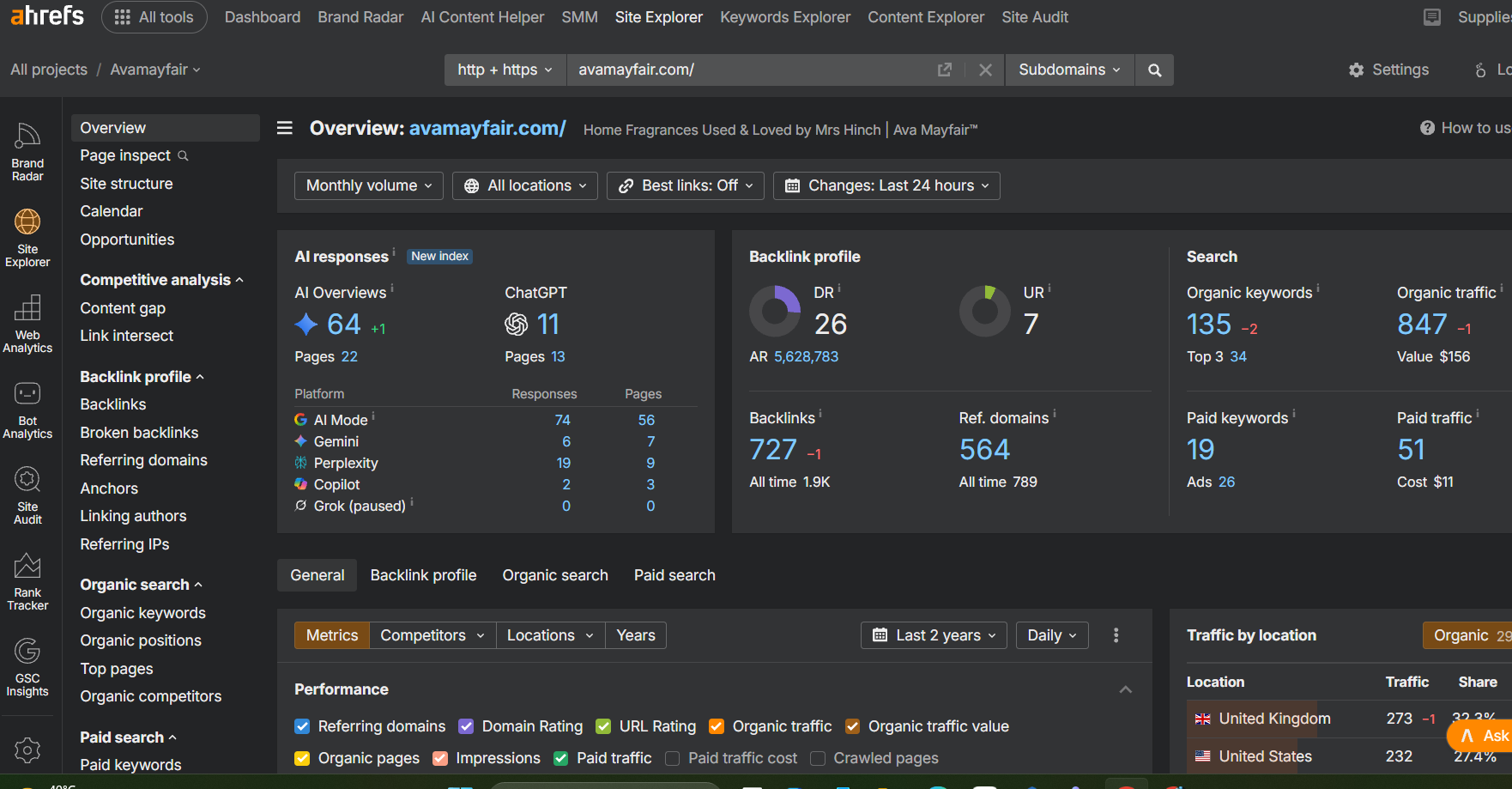Click the messages icon in top bar
Viewport: 1512px width, 789px height.
point(1432,17)
